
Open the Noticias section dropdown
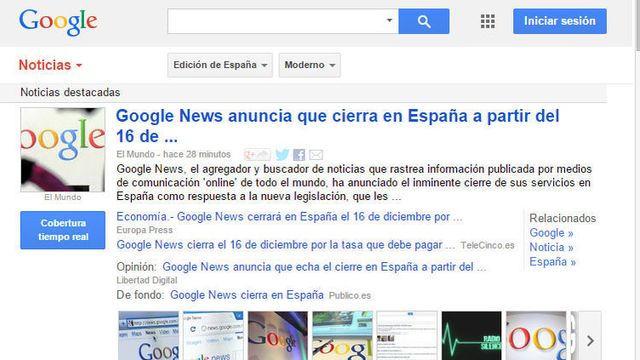pyautogui.click(x=51, y=65)
